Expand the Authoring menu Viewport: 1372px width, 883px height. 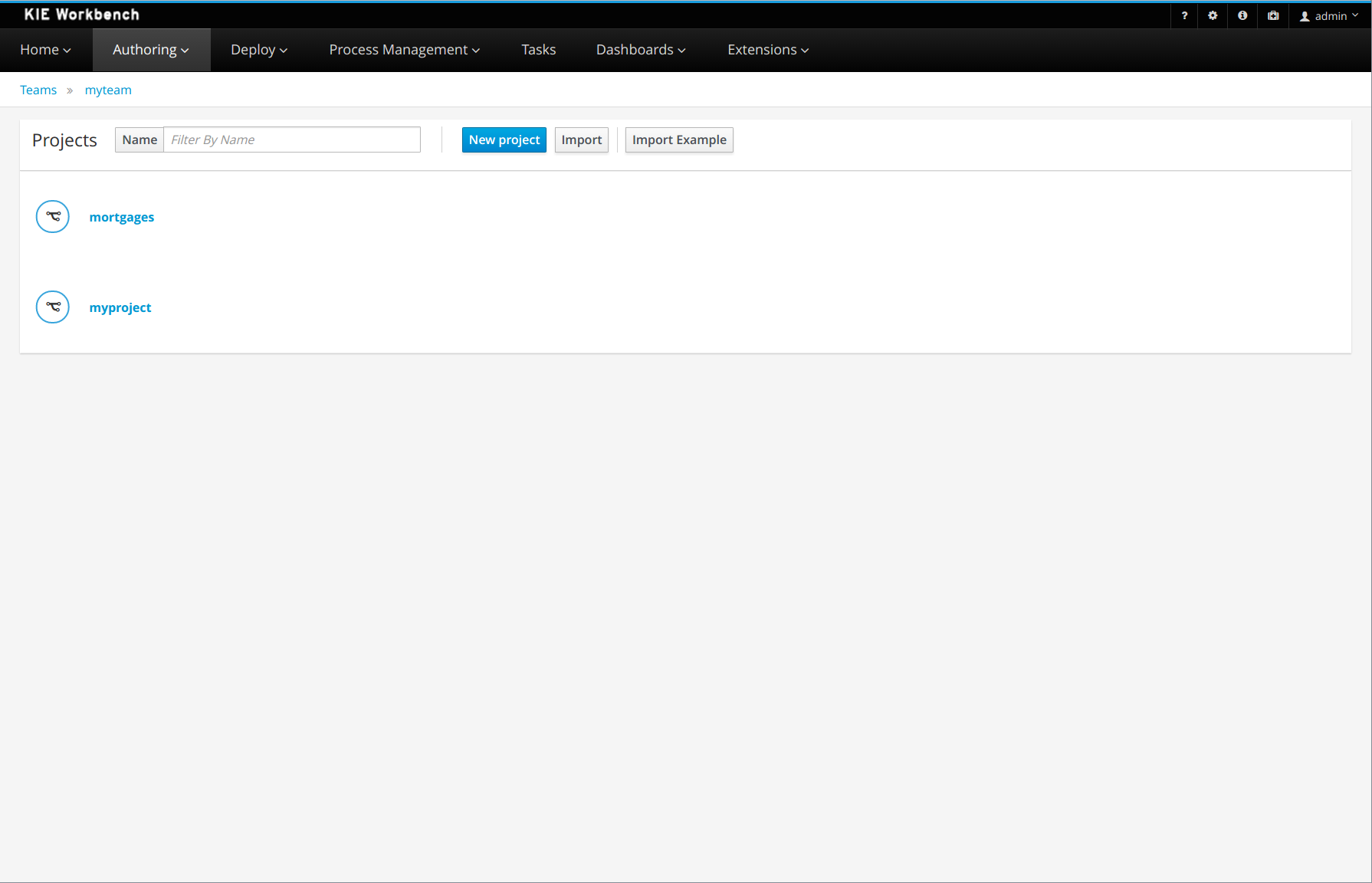click(x=150, y=50)
